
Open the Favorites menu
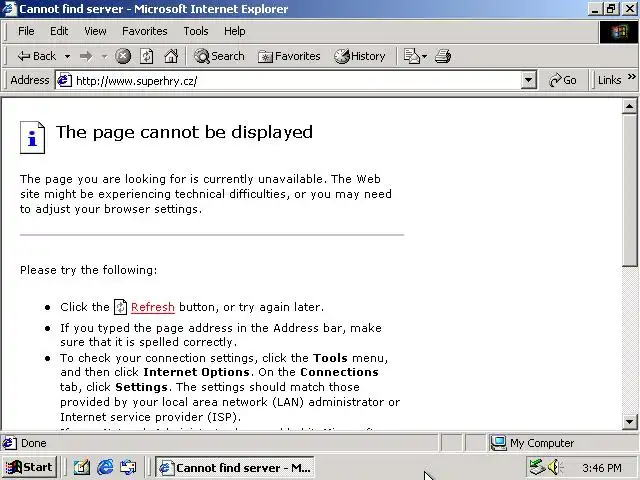(x=144, y=31)
